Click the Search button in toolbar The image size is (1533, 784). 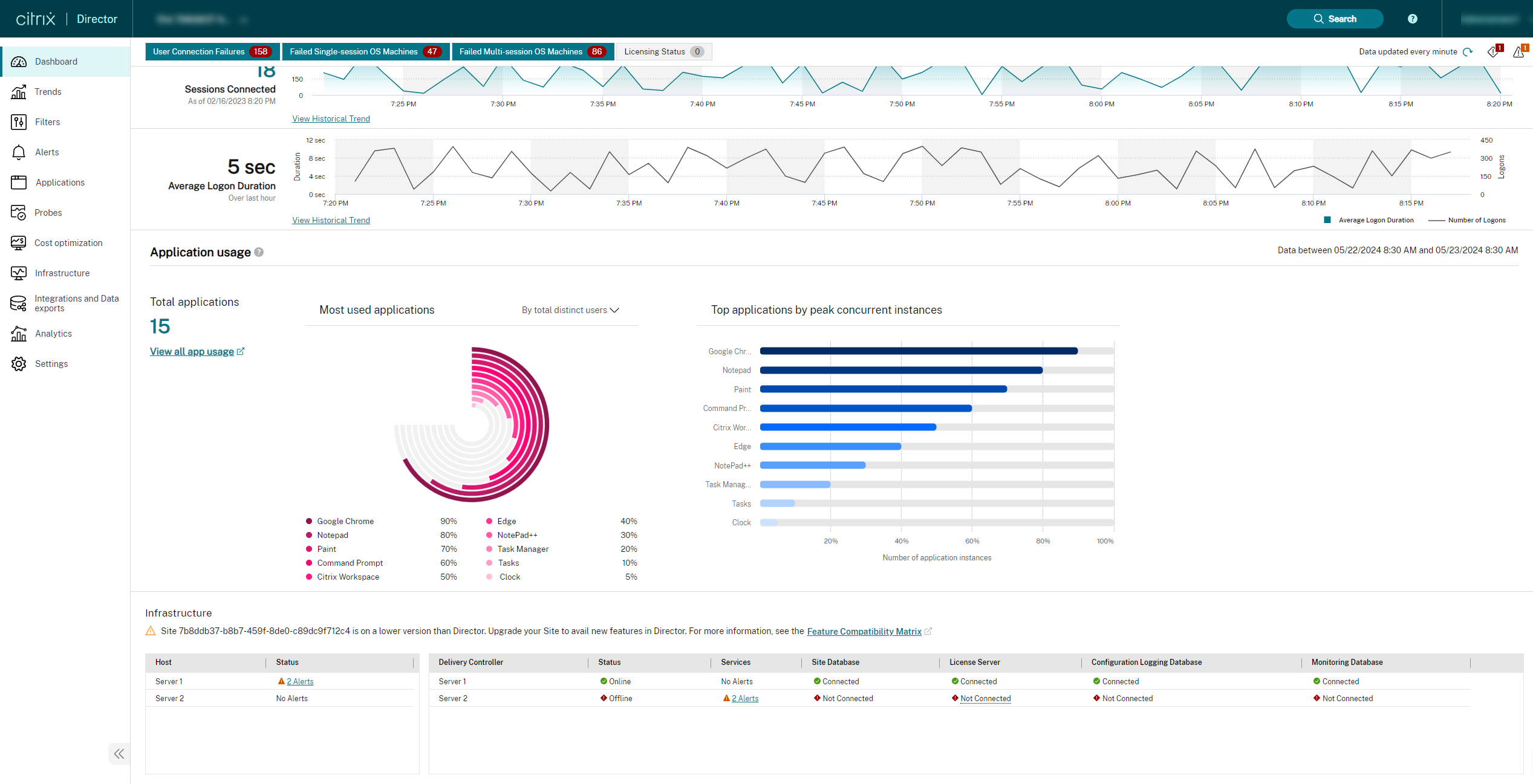point(1335,18)
